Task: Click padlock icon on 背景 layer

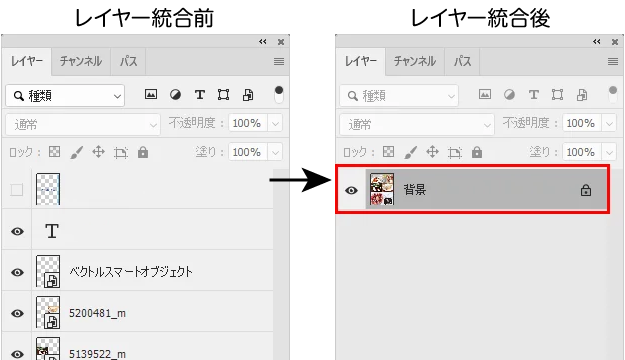Action: [x=586, y=190]
